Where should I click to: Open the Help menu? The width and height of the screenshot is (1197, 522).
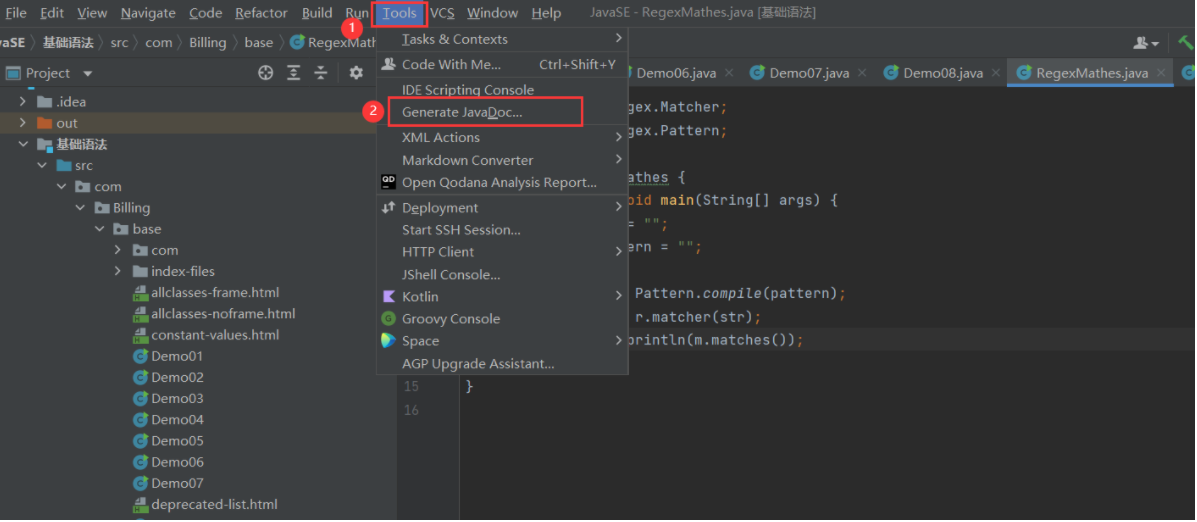pos(546,13)
